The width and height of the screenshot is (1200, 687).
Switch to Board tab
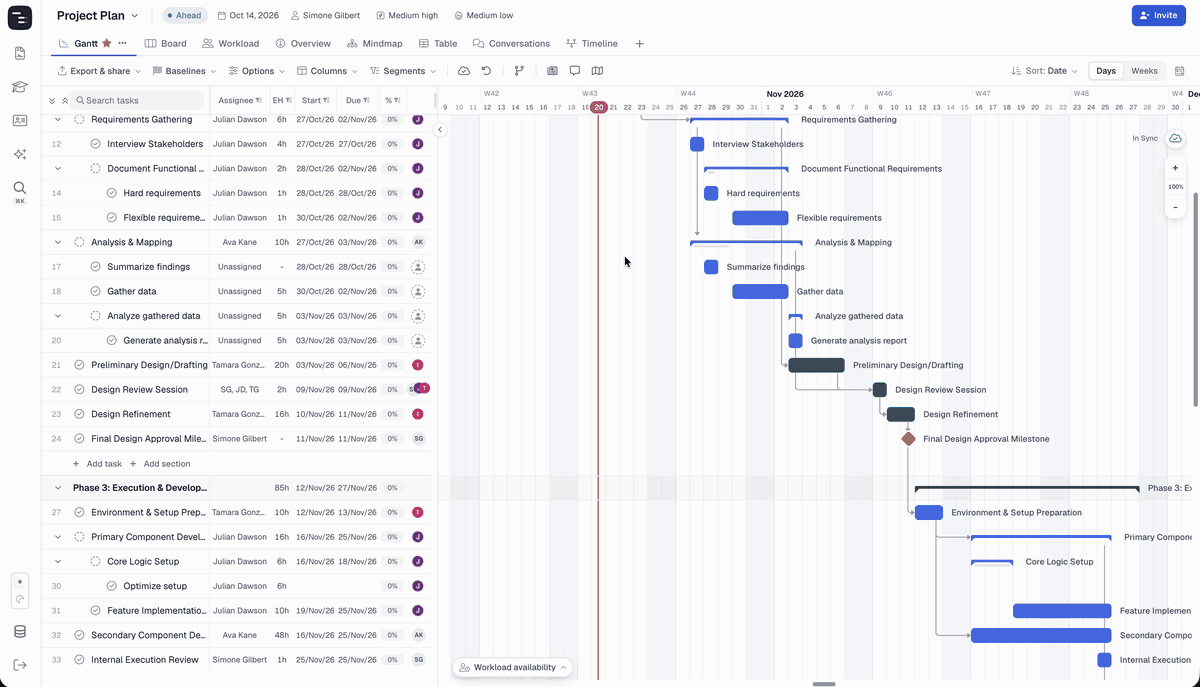click(166, 44)
